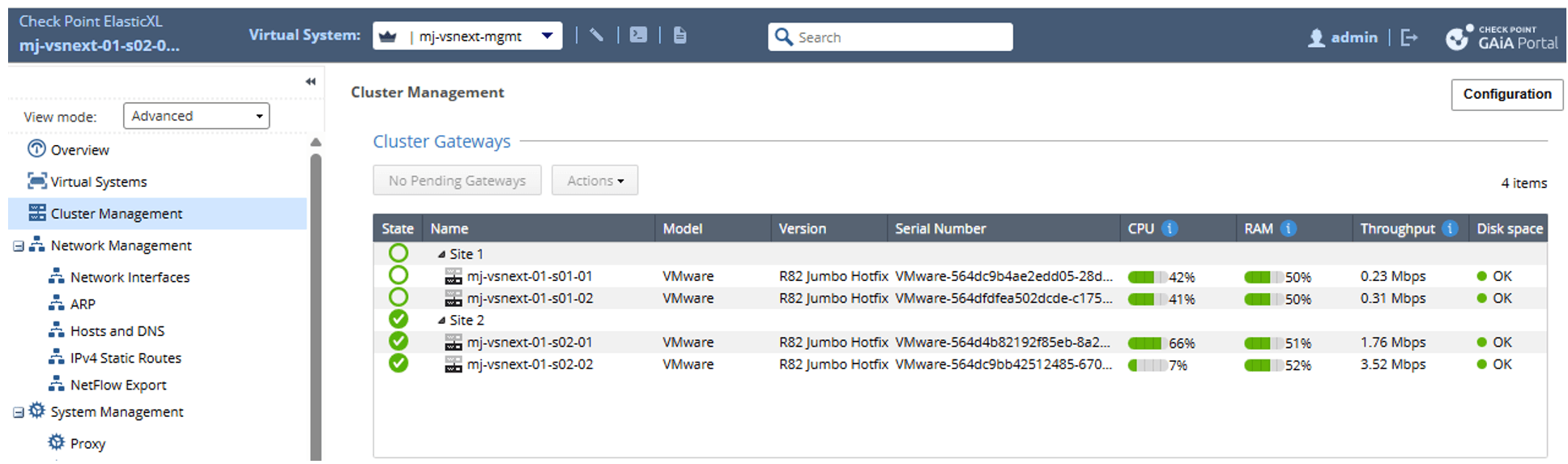Click state circle for mj-vsnext-01-s01-01

[398, 276]
